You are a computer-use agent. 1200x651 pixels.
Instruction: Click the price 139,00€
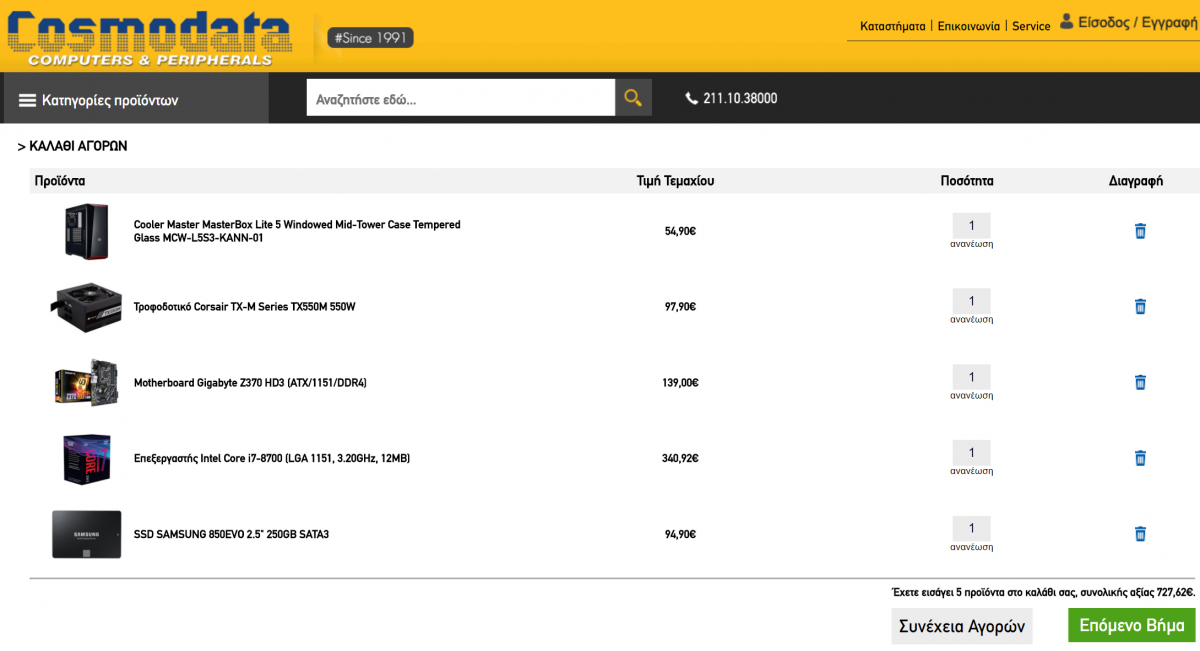tap(680, 383)
